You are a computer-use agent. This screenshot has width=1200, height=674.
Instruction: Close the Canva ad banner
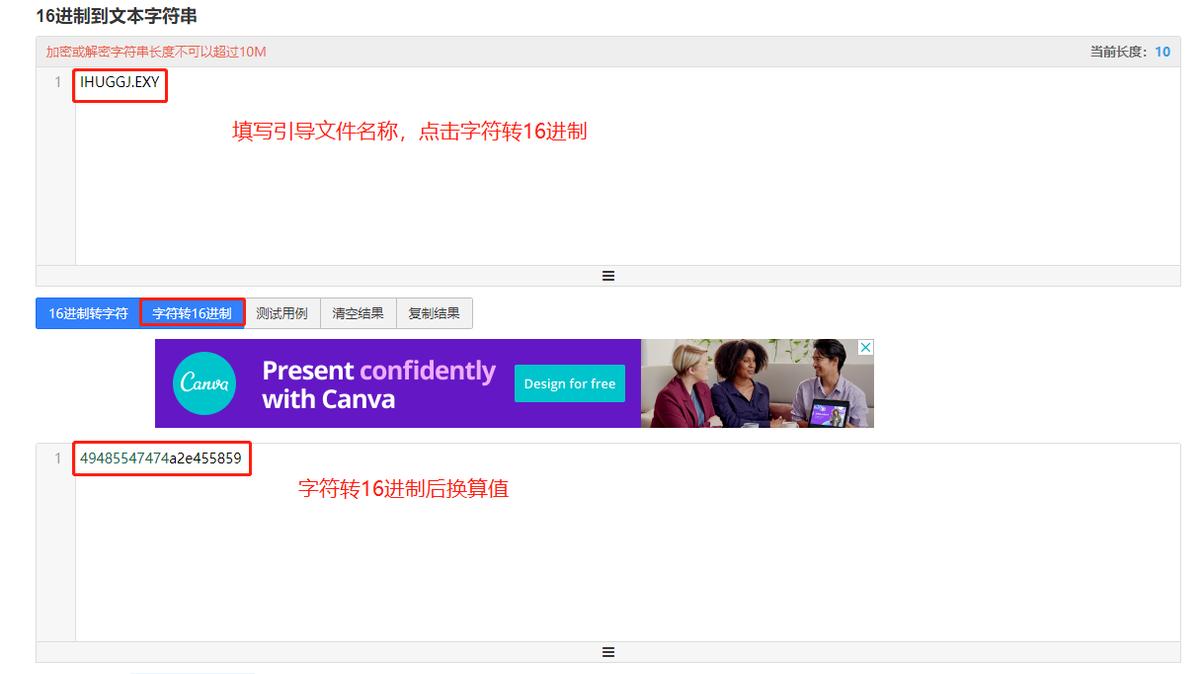click(866, 347)
